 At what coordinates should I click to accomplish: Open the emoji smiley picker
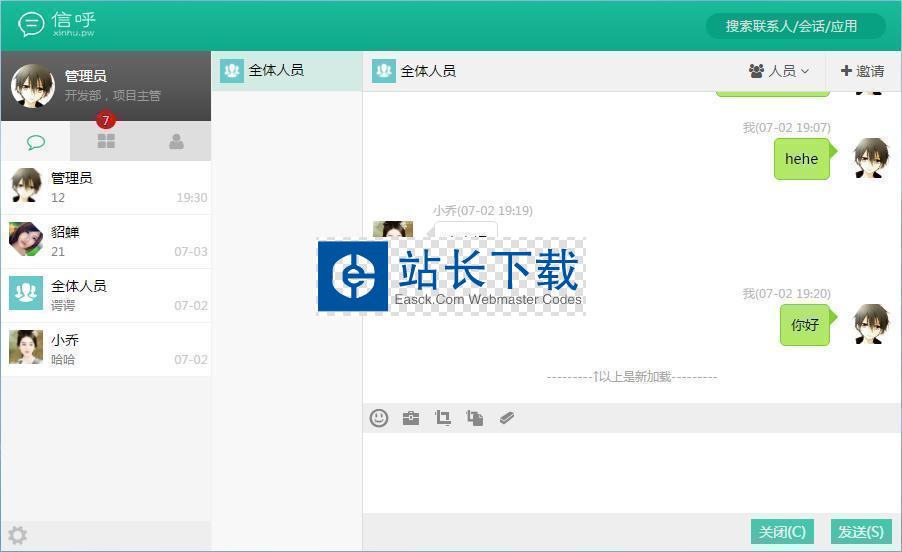379,418
